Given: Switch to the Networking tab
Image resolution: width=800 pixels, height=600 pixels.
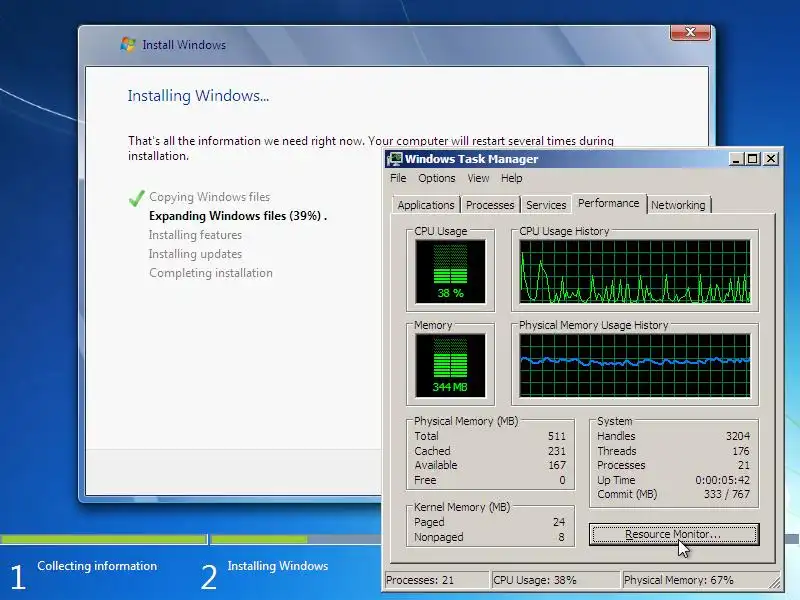Looking at the screenshot, I should [x=678, y=205].
